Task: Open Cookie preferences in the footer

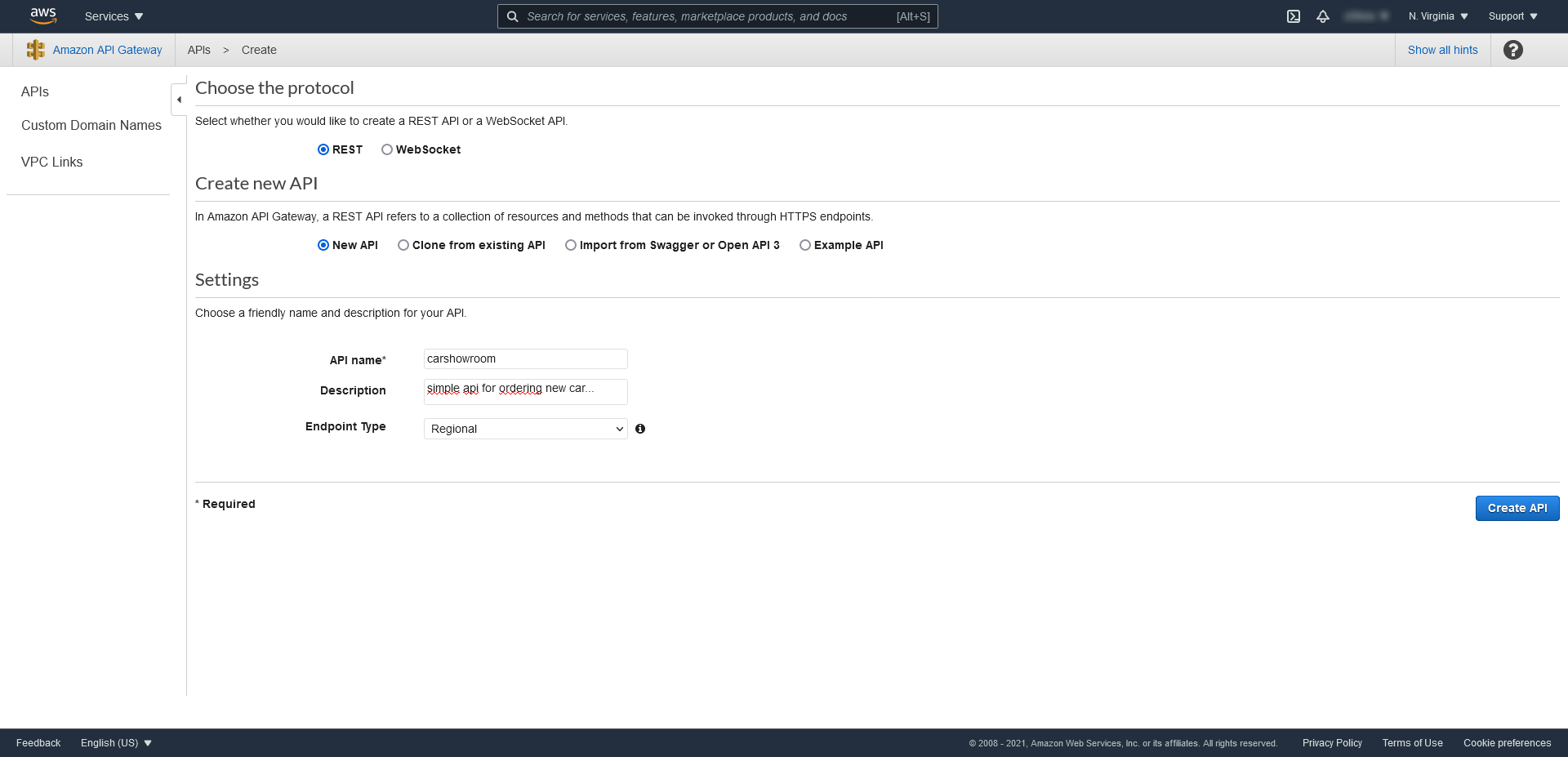Action: (x=1508, y=743)
